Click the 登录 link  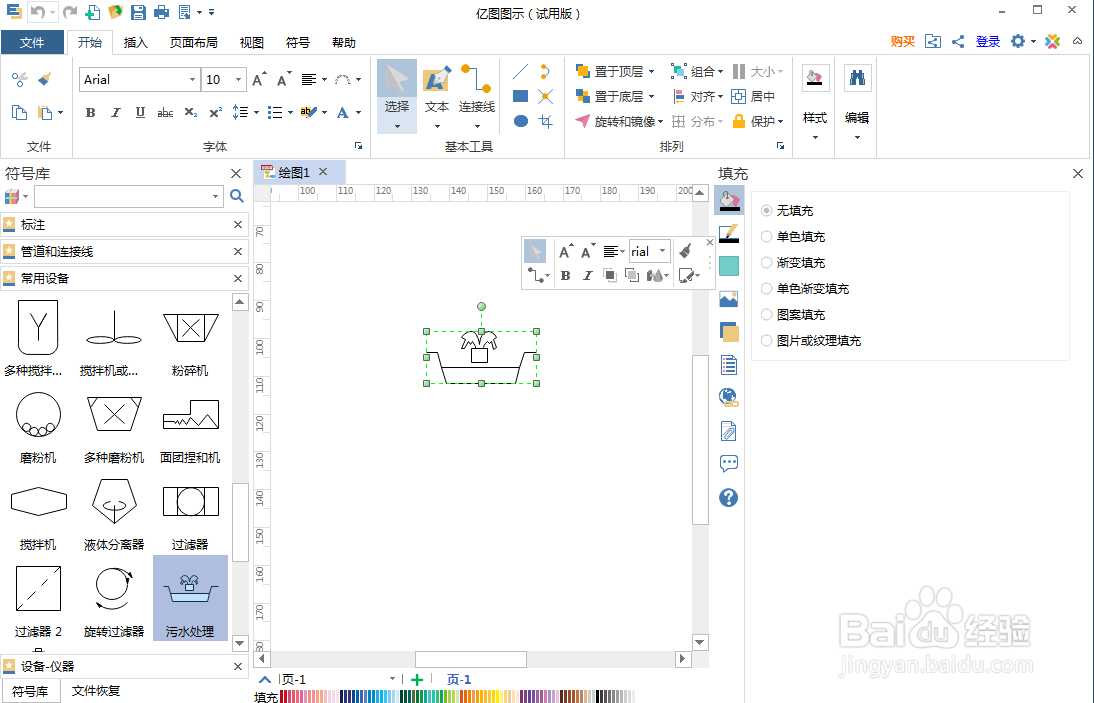coord(987,41)
